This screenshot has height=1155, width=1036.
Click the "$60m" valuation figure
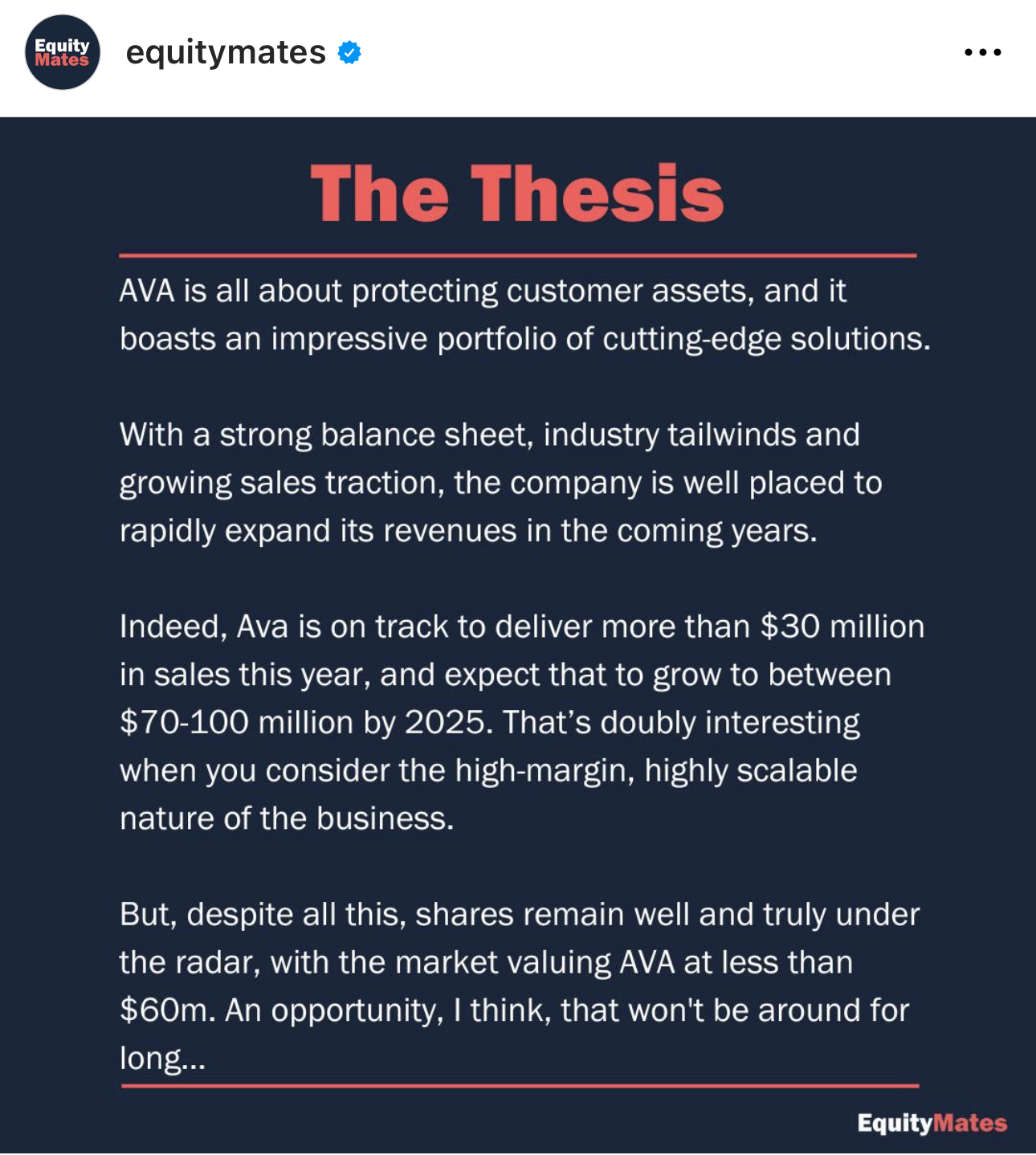[x=166, y=1010]
